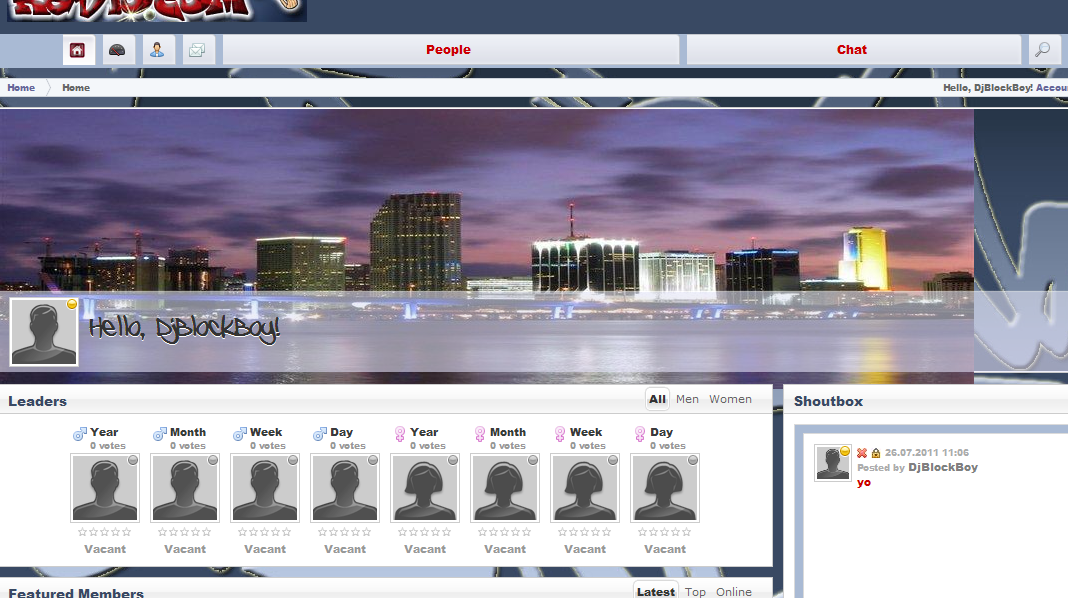The image size is (1068, 598).
Task: Open the mail envelope icon
Action: (198, 50)
